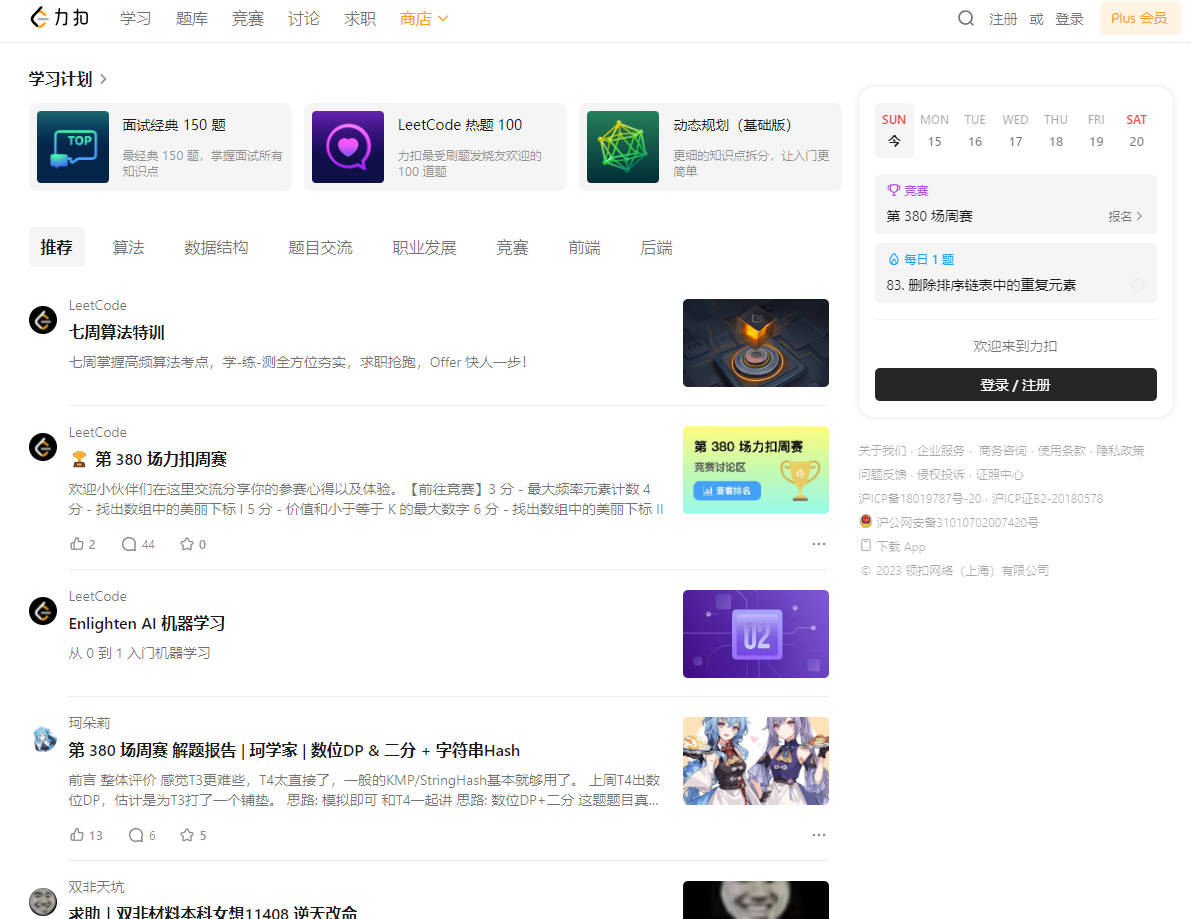Screen dimensions: 1191x919
Task: Open the 第 380 场力扣周赛 banner thumbnail
Action: 756,470
